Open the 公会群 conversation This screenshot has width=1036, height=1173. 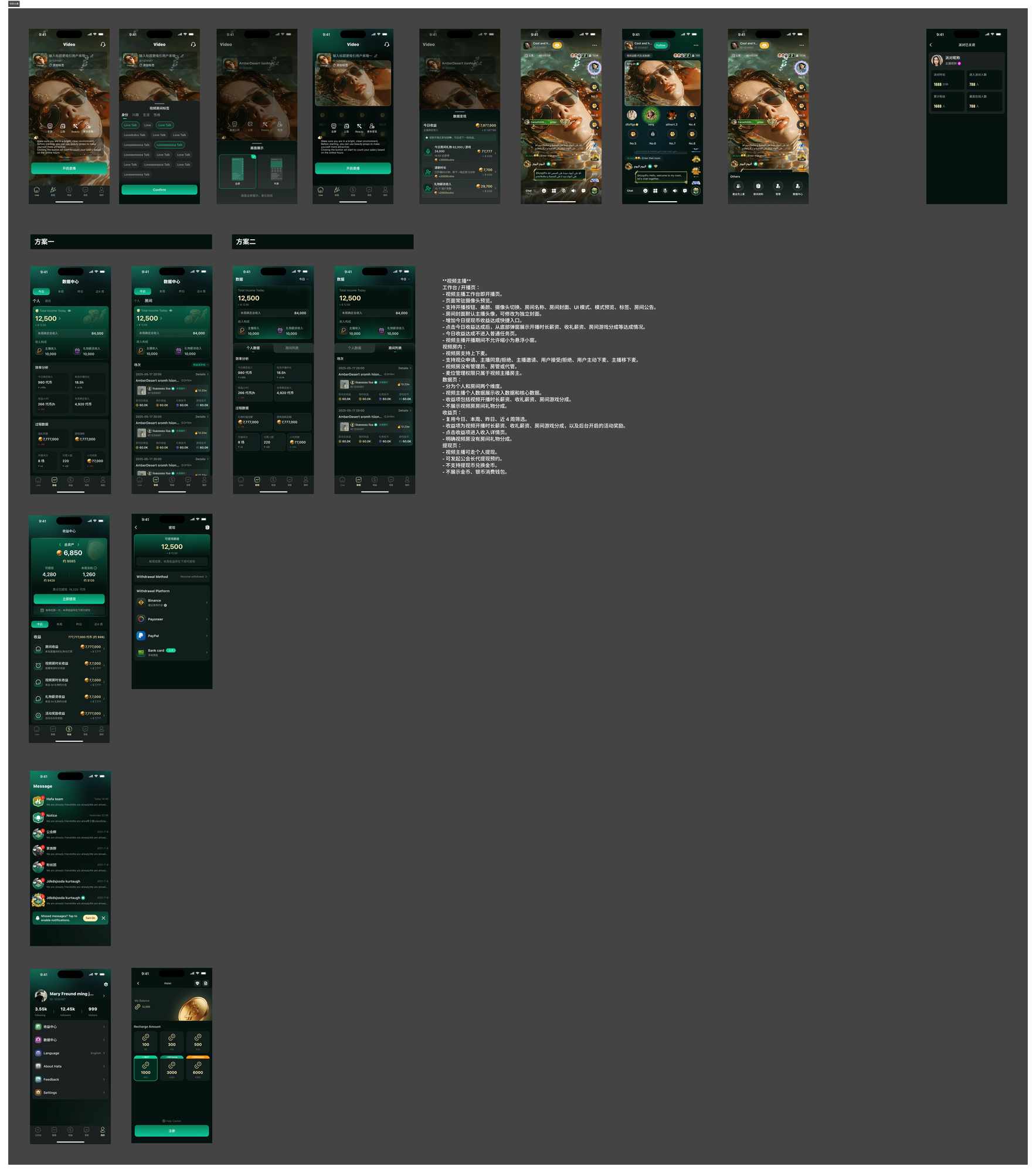tap(70, 834)
